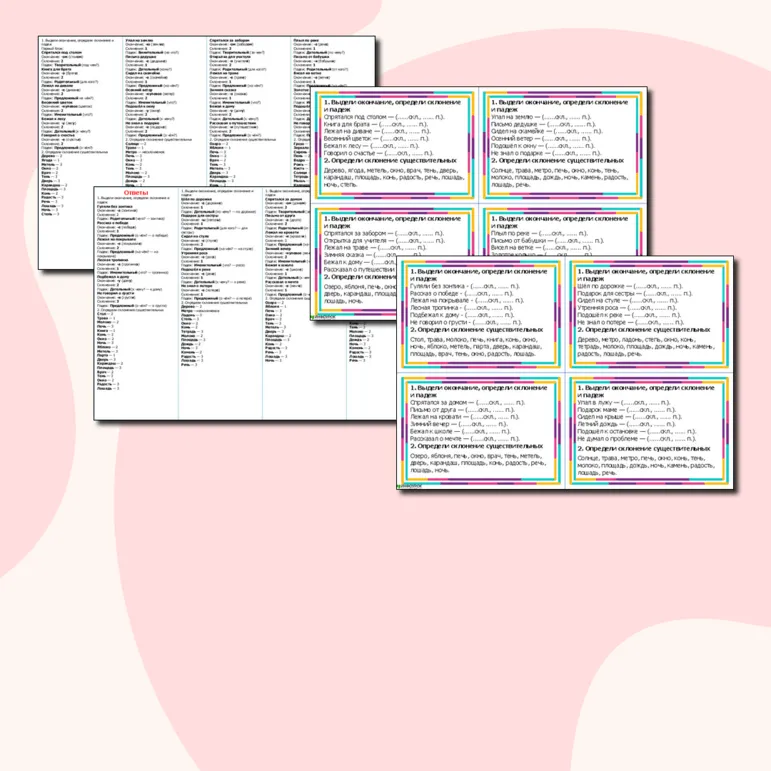Click the line 'Письмо от бабушки'
Screen dimensions: 771x771
tap(547, 240)
